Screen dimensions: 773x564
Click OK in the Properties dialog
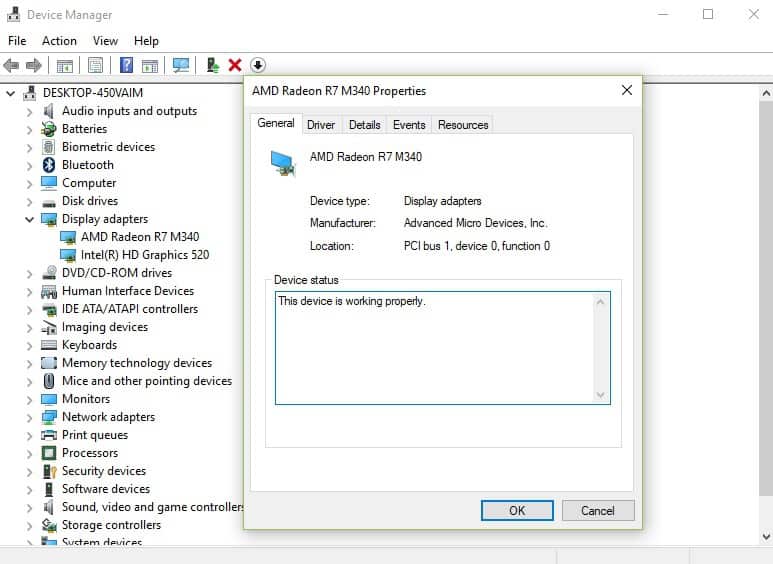pyautogui.click(x=517, y=510)
